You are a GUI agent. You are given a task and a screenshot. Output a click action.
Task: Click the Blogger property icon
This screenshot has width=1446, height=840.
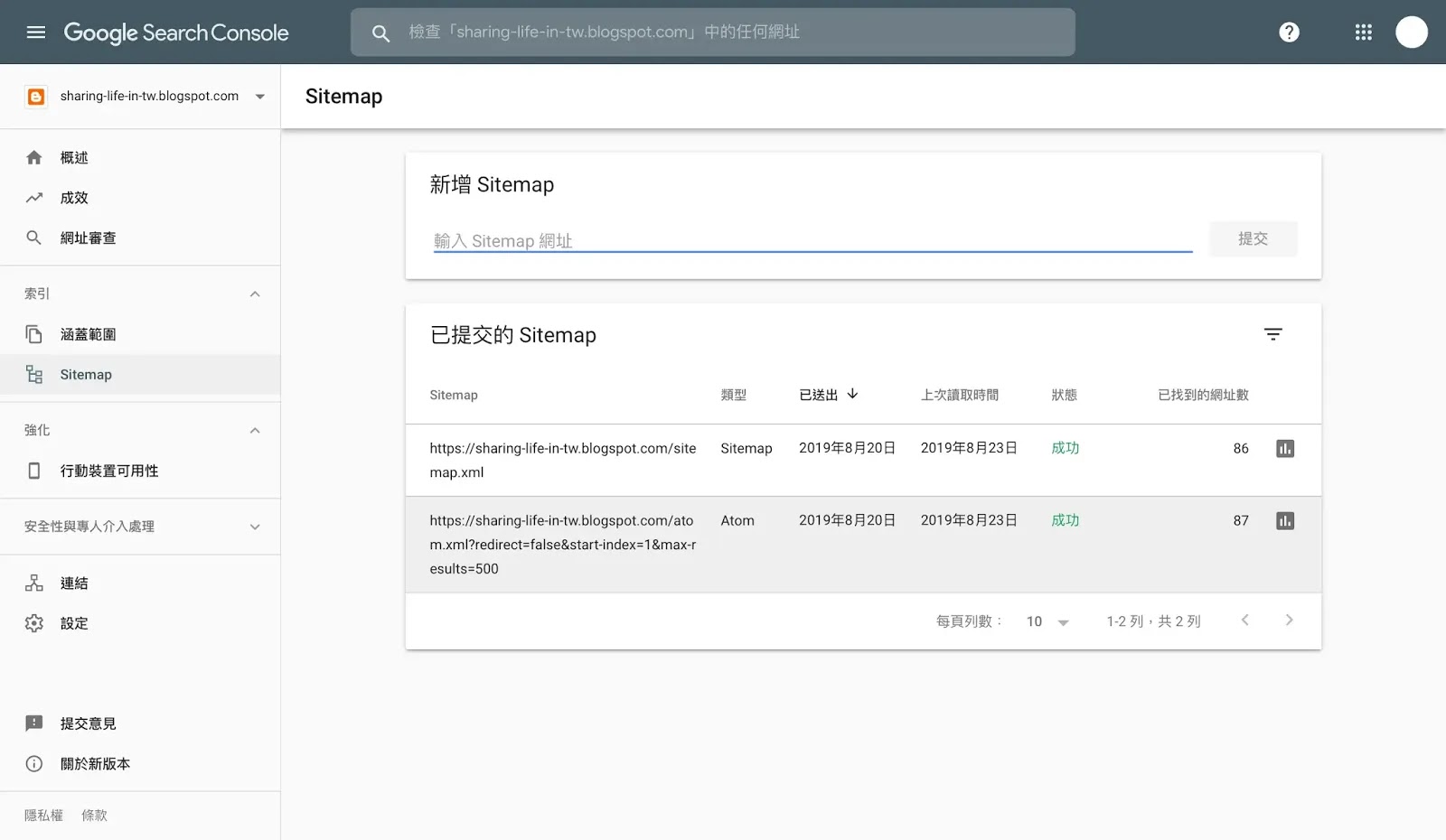pos(36,97)
